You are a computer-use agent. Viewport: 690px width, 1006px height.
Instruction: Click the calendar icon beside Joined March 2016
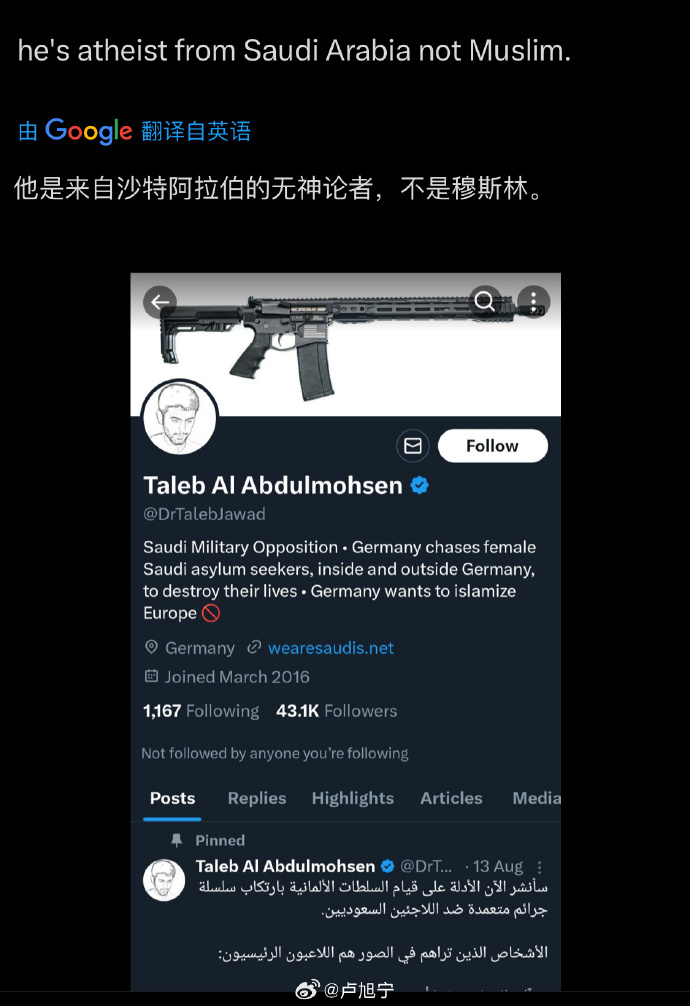pos(151,676)
